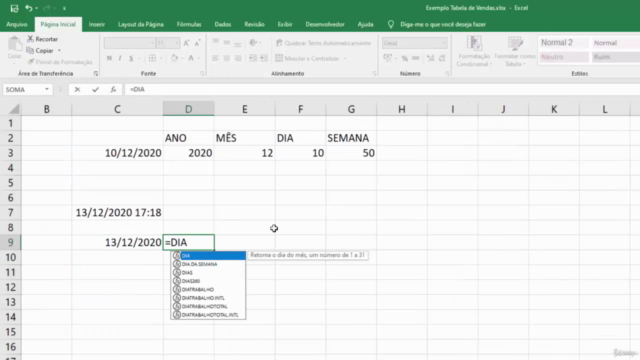Image resolution: width=640 pixels, height=360 pixels.
Task: Open the number format Geral dropdown
Action: (415, 43)
